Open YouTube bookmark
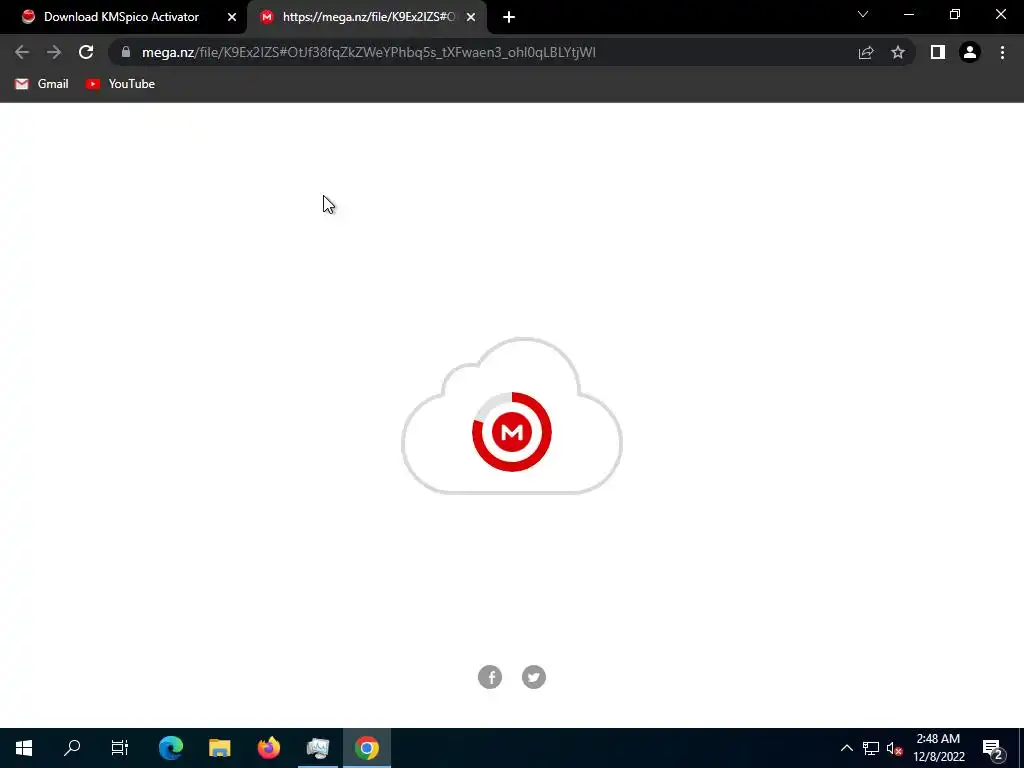Image resolution: width=1024 pixels, height=768 pixels. pos(121,84)
